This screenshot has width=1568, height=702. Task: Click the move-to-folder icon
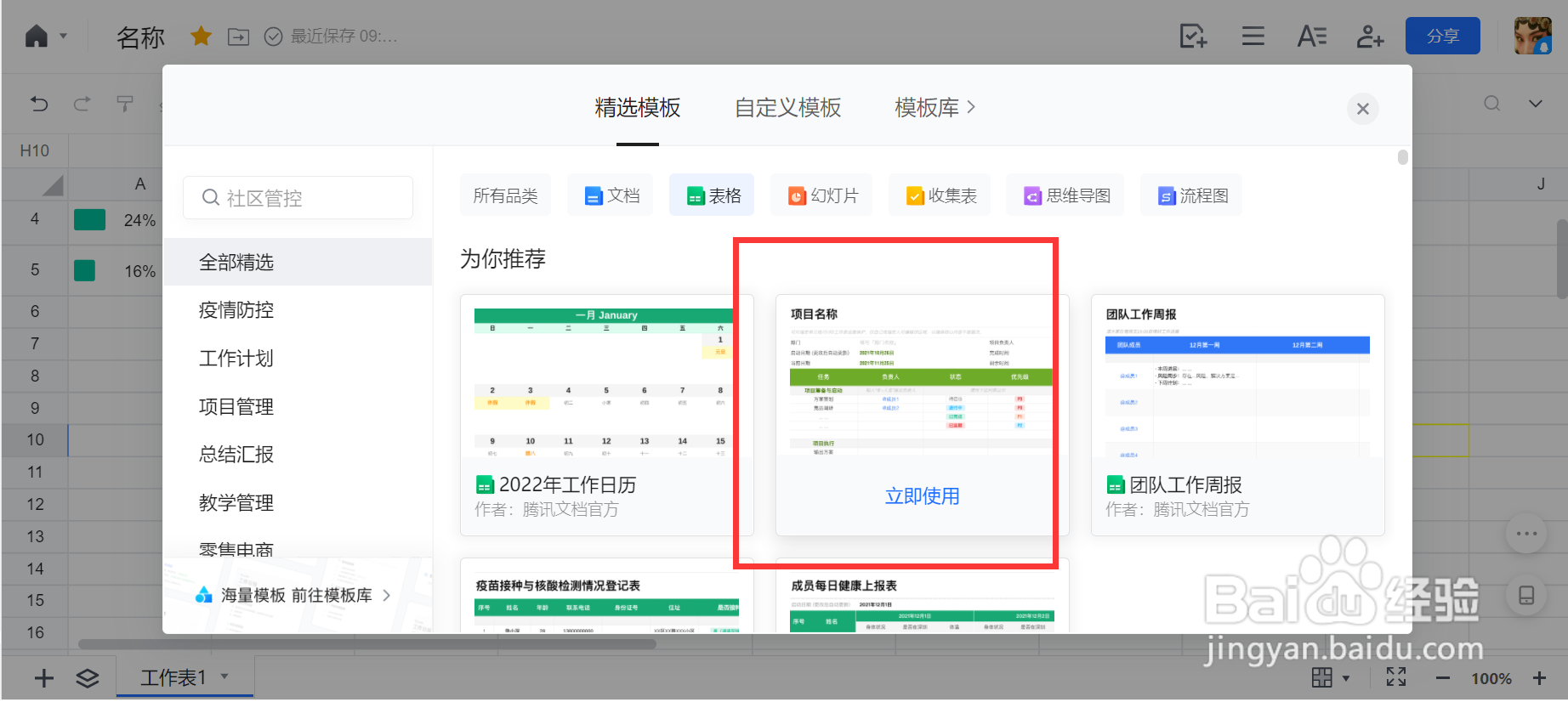239,37
